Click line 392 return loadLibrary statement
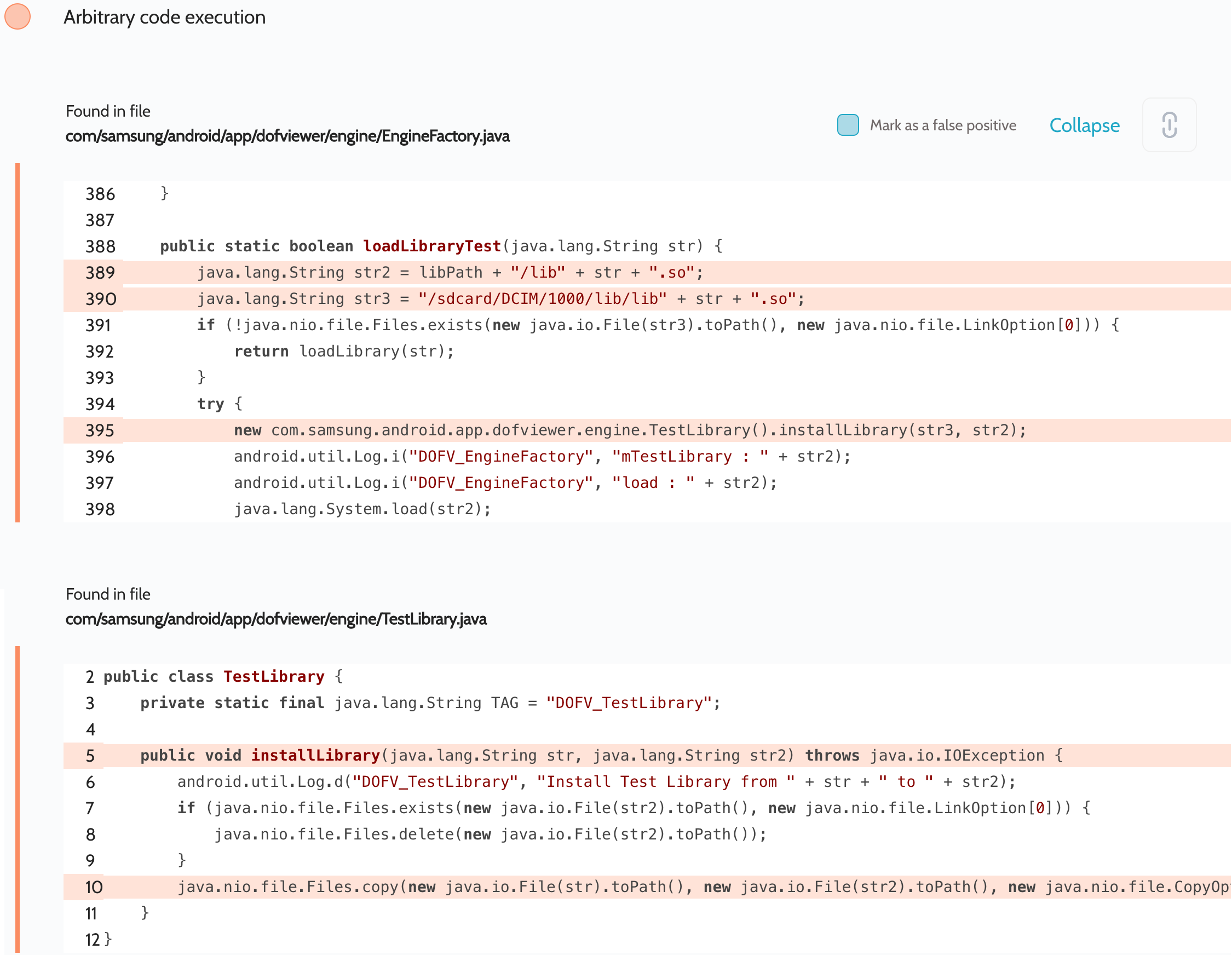 (x=343, y=352)
